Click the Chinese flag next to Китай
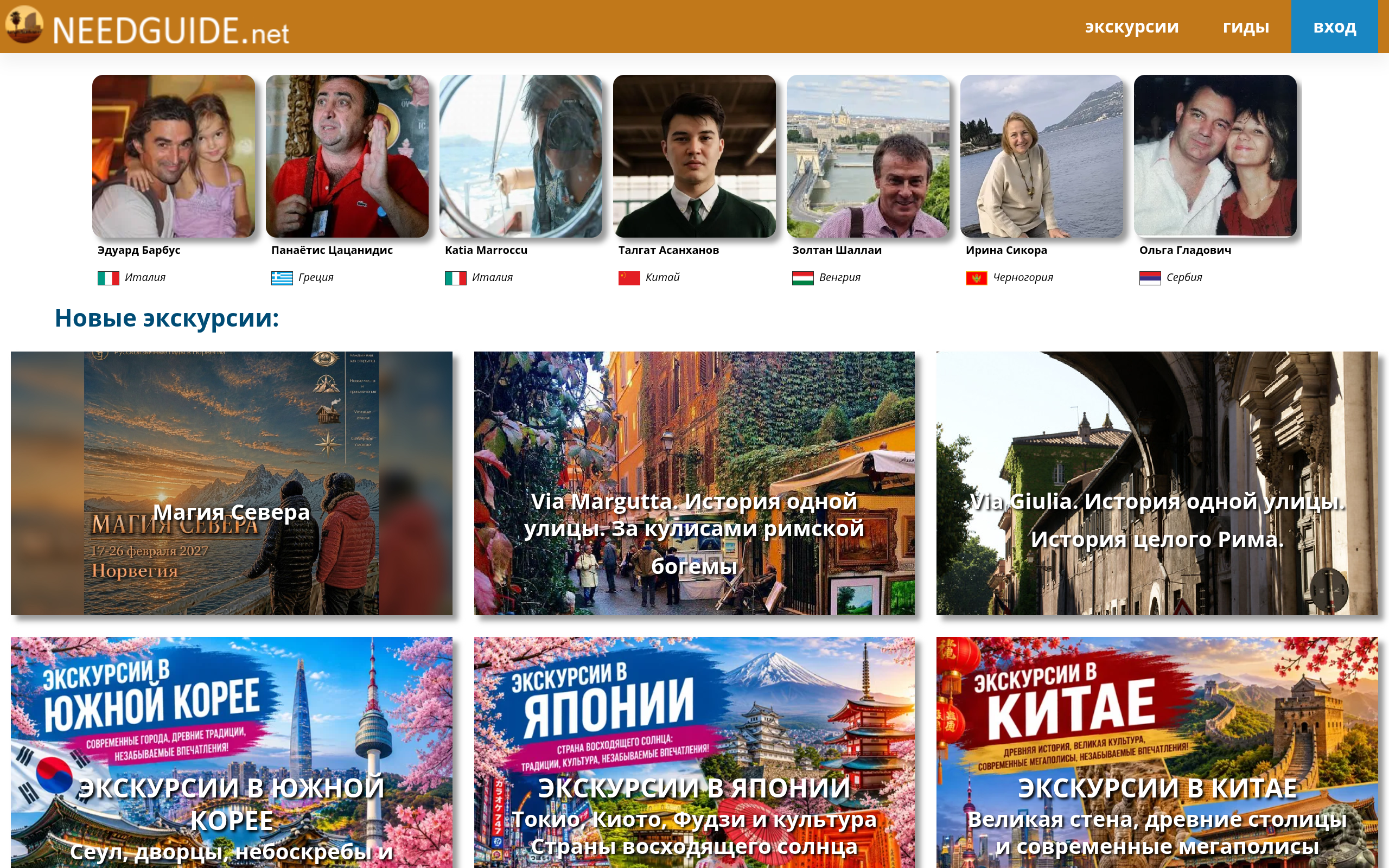This screenshot has width=1389, height=868. (629, 278)
